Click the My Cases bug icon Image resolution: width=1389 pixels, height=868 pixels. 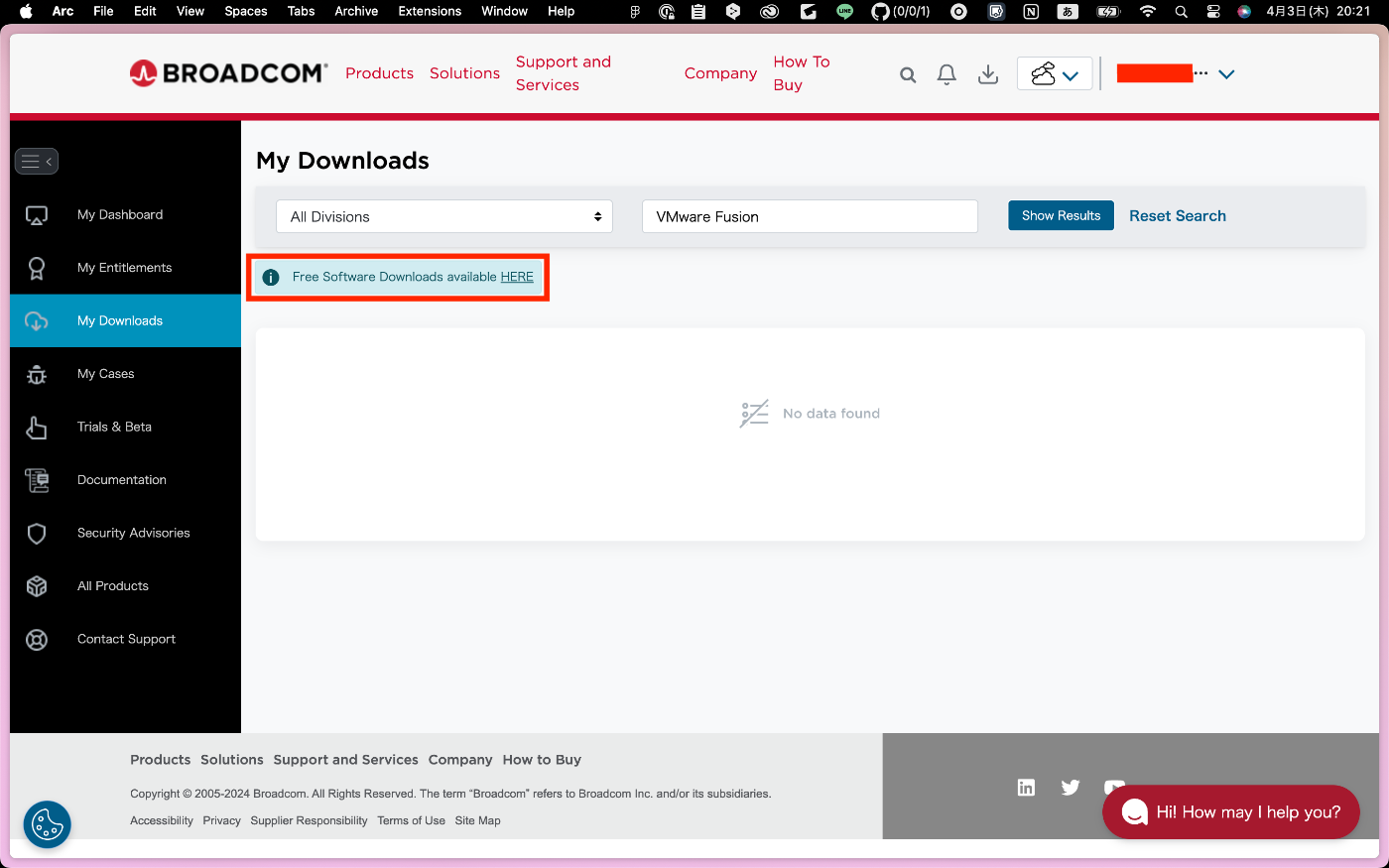click(37, 374)
